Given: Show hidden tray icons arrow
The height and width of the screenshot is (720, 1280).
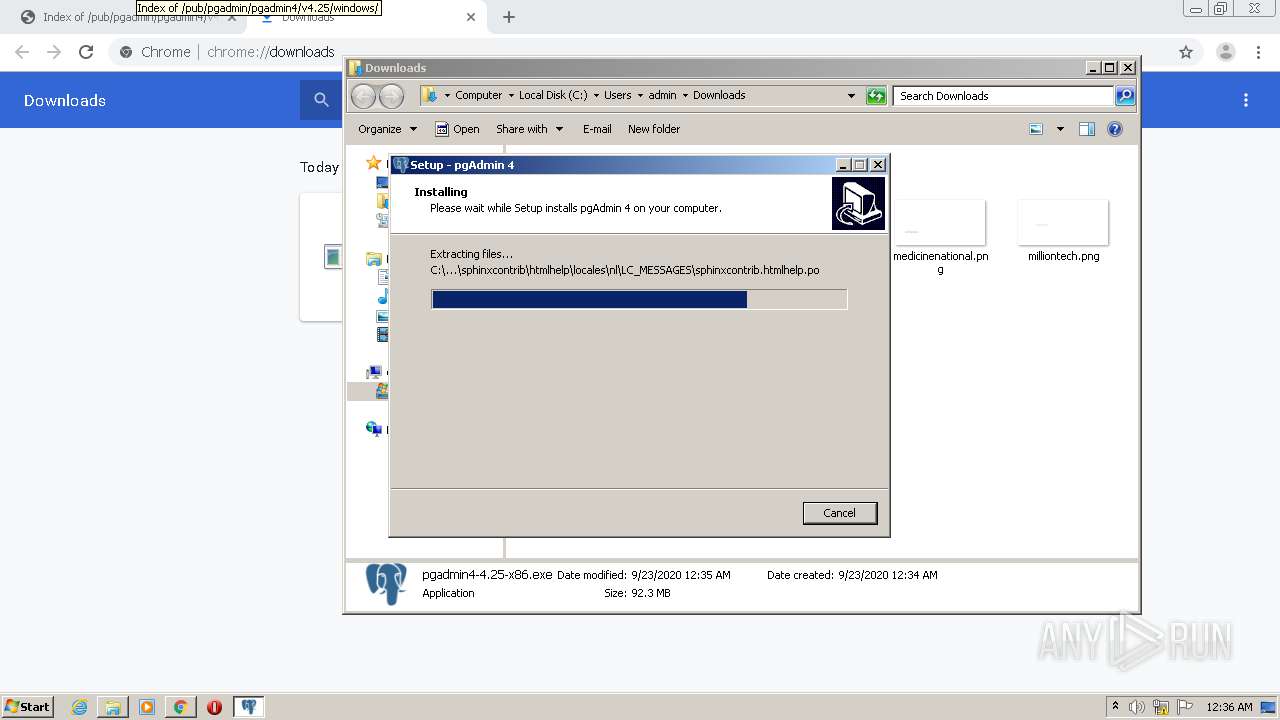Looking at the screenshot, I should tap(1115, 707).
